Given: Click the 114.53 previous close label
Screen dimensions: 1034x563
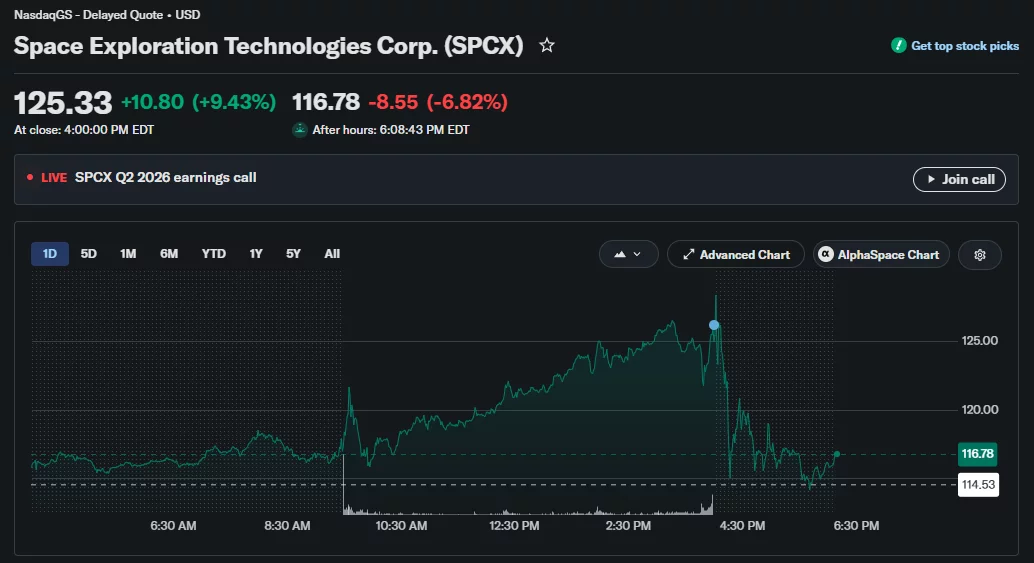Looking at the screenshot, I should click(x=978, y=485).
